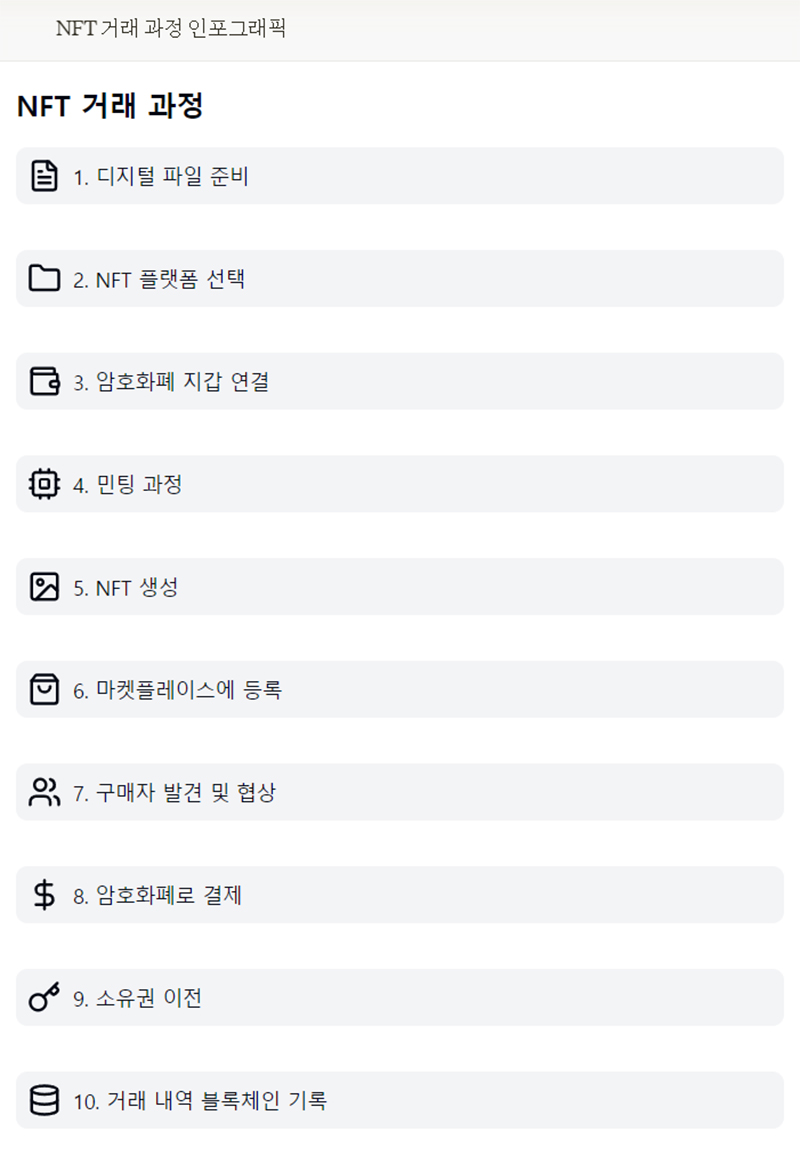
Task: Click the shopping bag icon in step 6
Action: pyautogui.click(x=44, y=689)
